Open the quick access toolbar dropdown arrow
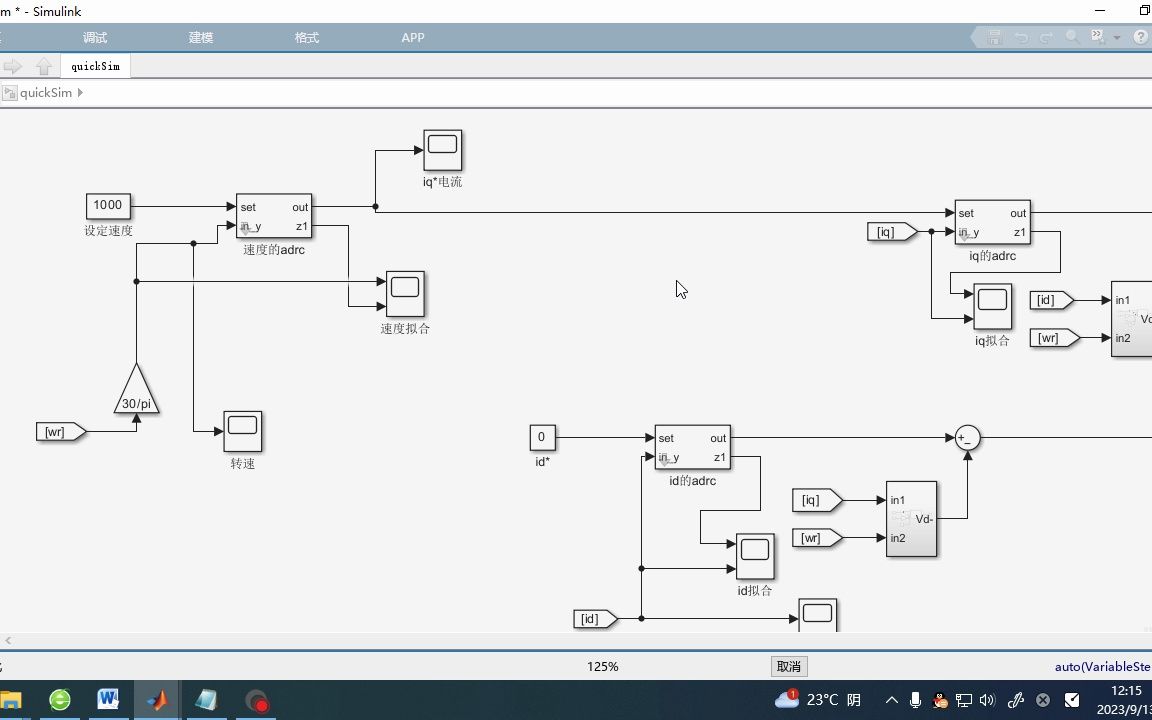Image resolution: width=1152 pixels, height=720 pixels. point(1117,37)
